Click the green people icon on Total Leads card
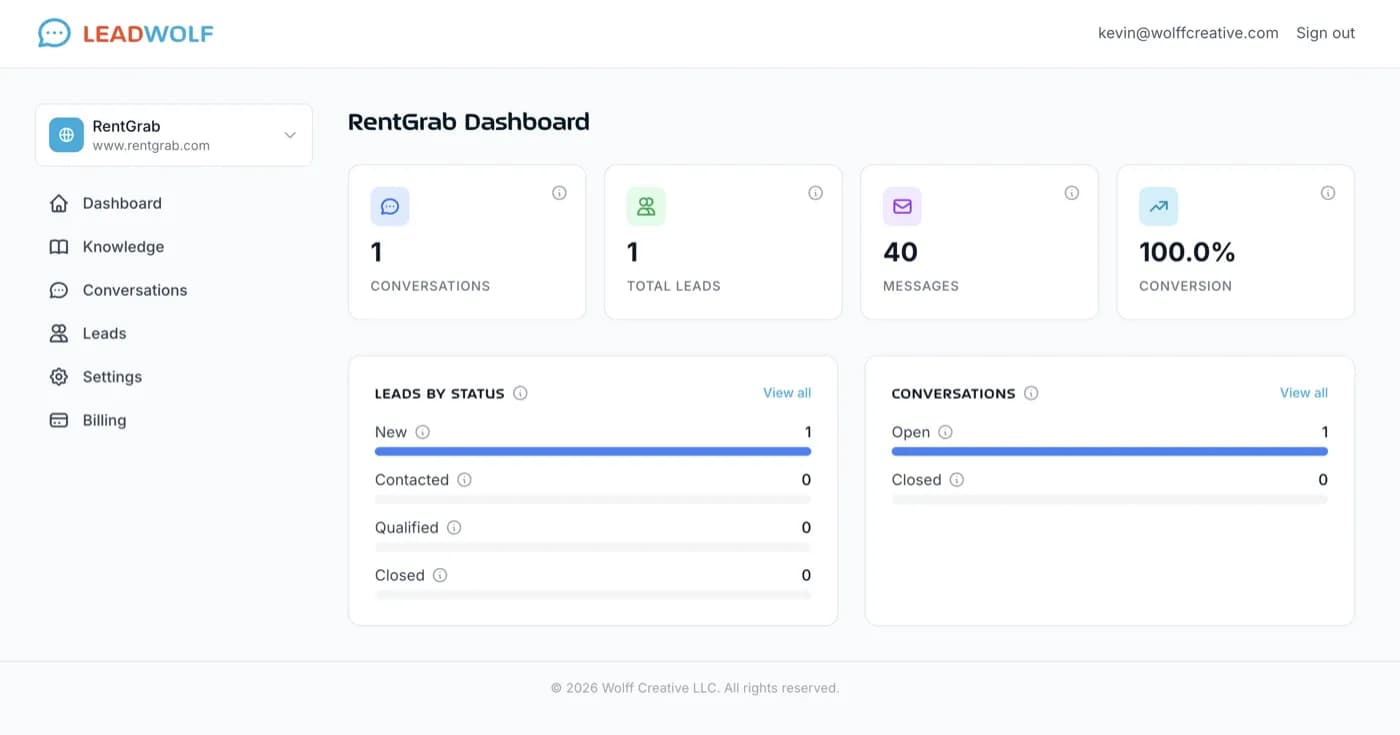 tap(646, 207)
